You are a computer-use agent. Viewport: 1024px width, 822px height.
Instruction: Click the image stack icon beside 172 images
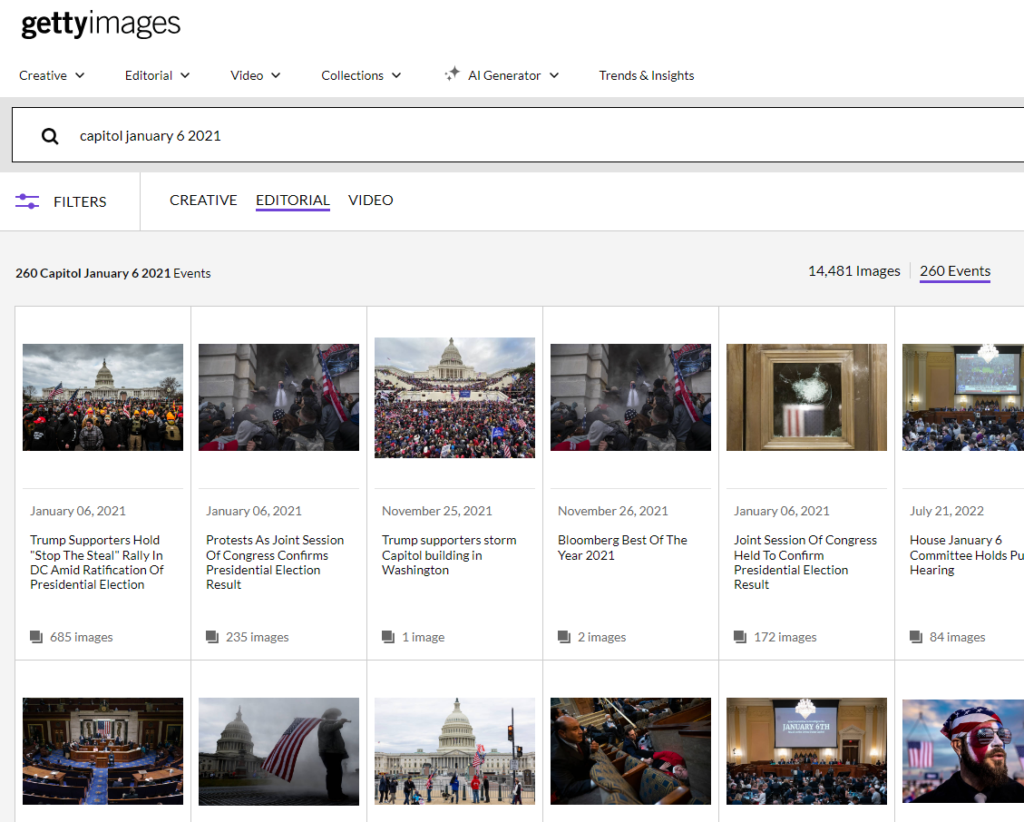tap(741, 637)
